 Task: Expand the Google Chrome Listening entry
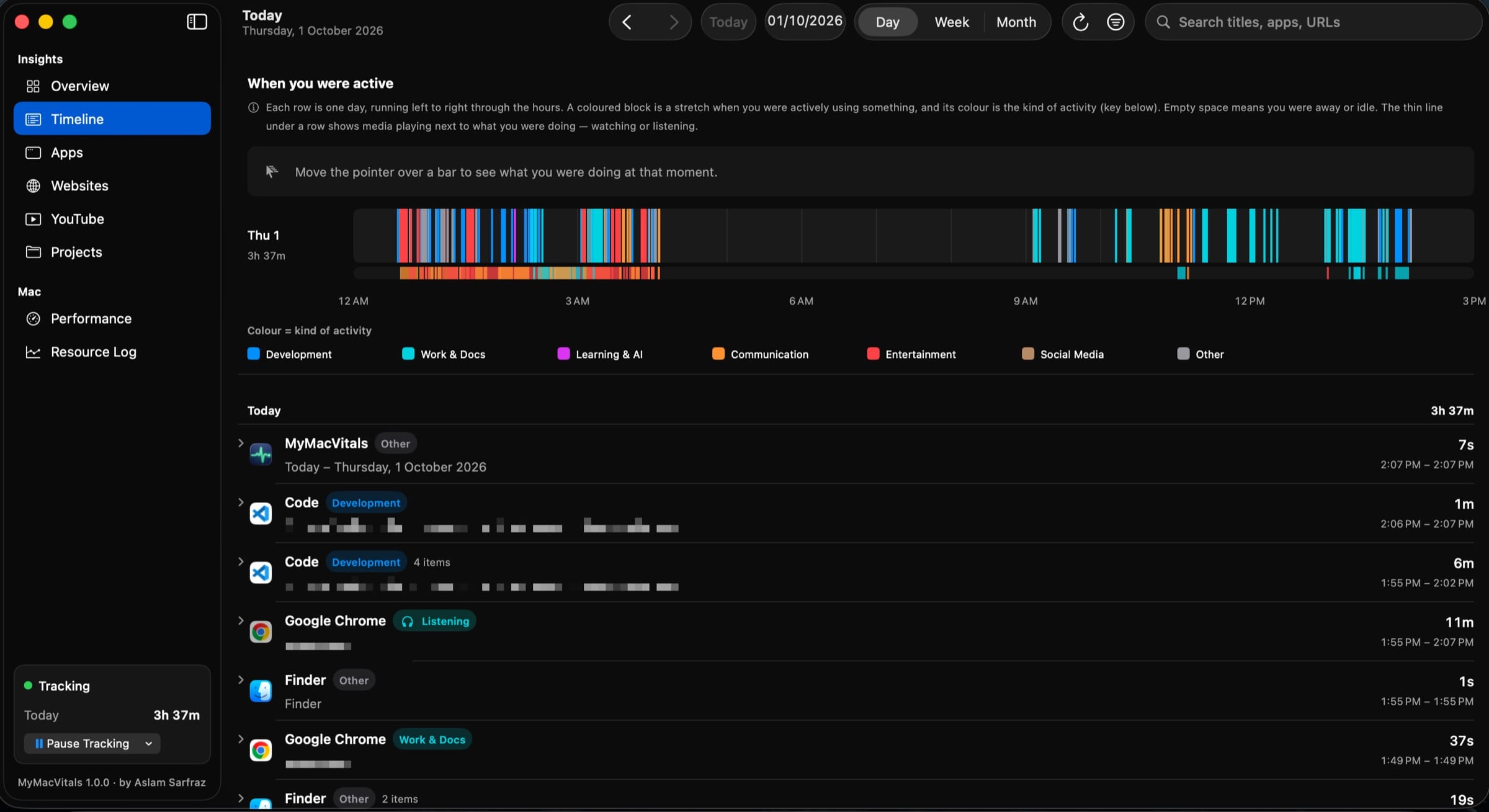[x=241, y=620]
